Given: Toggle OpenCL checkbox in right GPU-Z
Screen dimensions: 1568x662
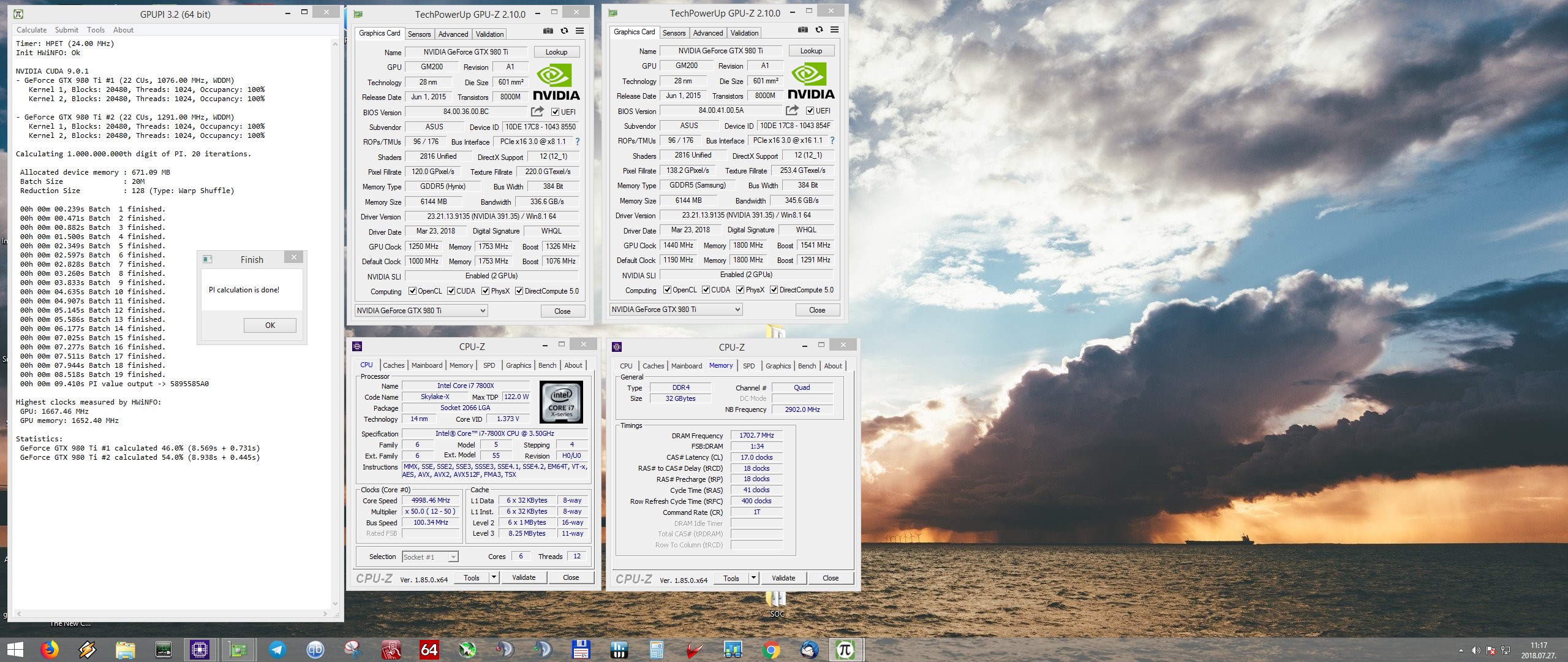Looking at the screenshot, I should click(x=667, y=290).
